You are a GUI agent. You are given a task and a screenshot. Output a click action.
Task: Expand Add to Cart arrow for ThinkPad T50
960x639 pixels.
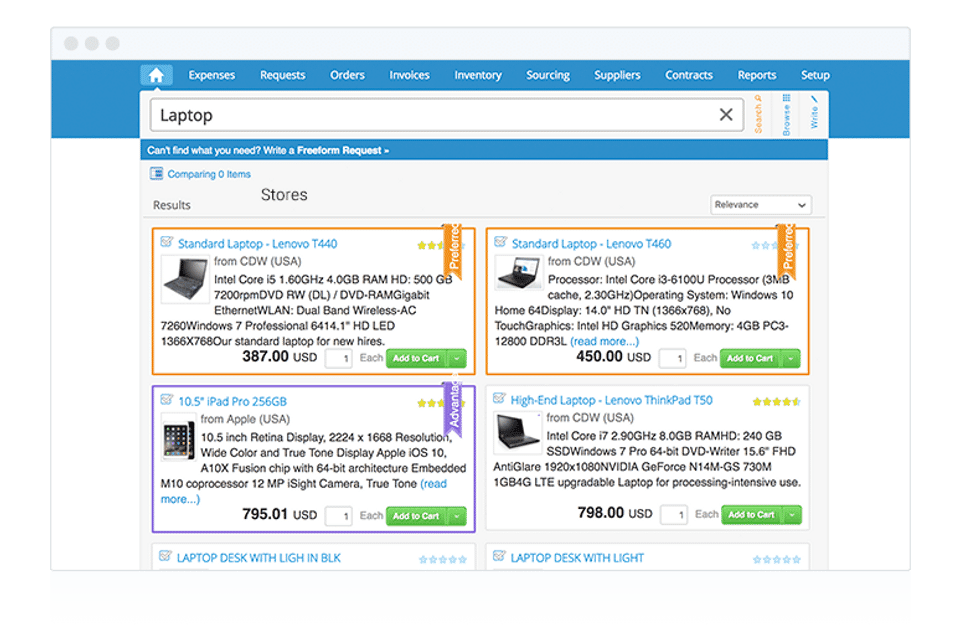(793, 515)
